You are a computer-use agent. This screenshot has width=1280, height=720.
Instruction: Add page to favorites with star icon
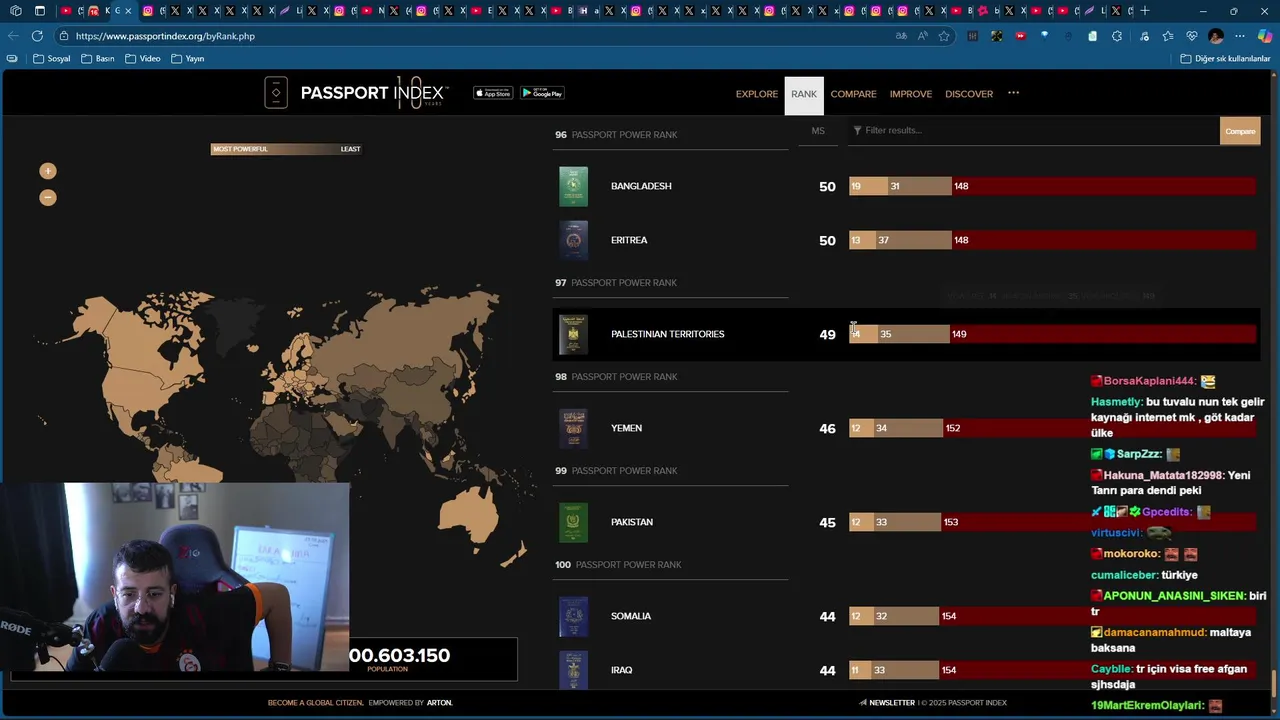point(944,36)
